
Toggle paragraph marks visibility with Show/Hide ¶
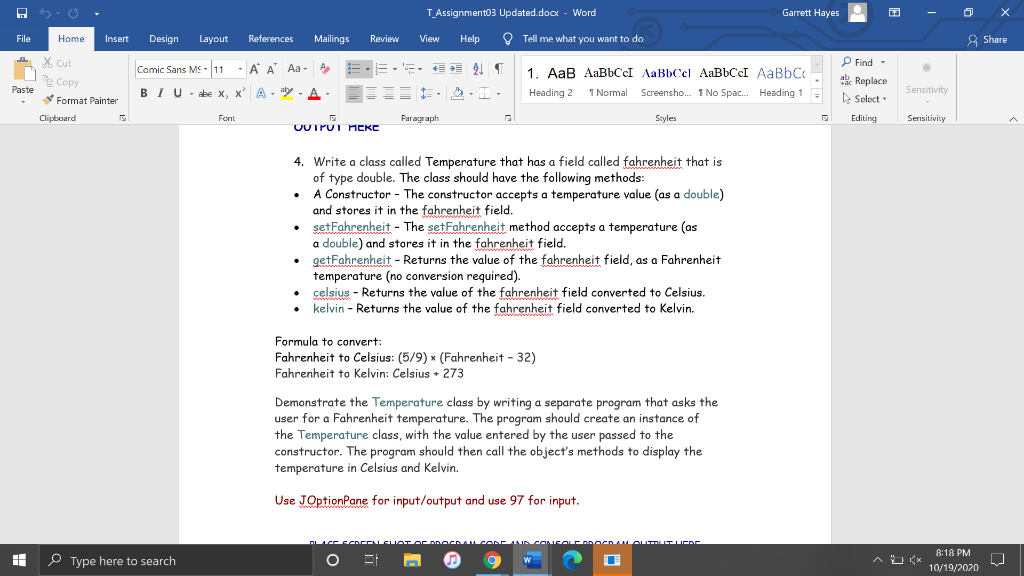pos(498,68)
